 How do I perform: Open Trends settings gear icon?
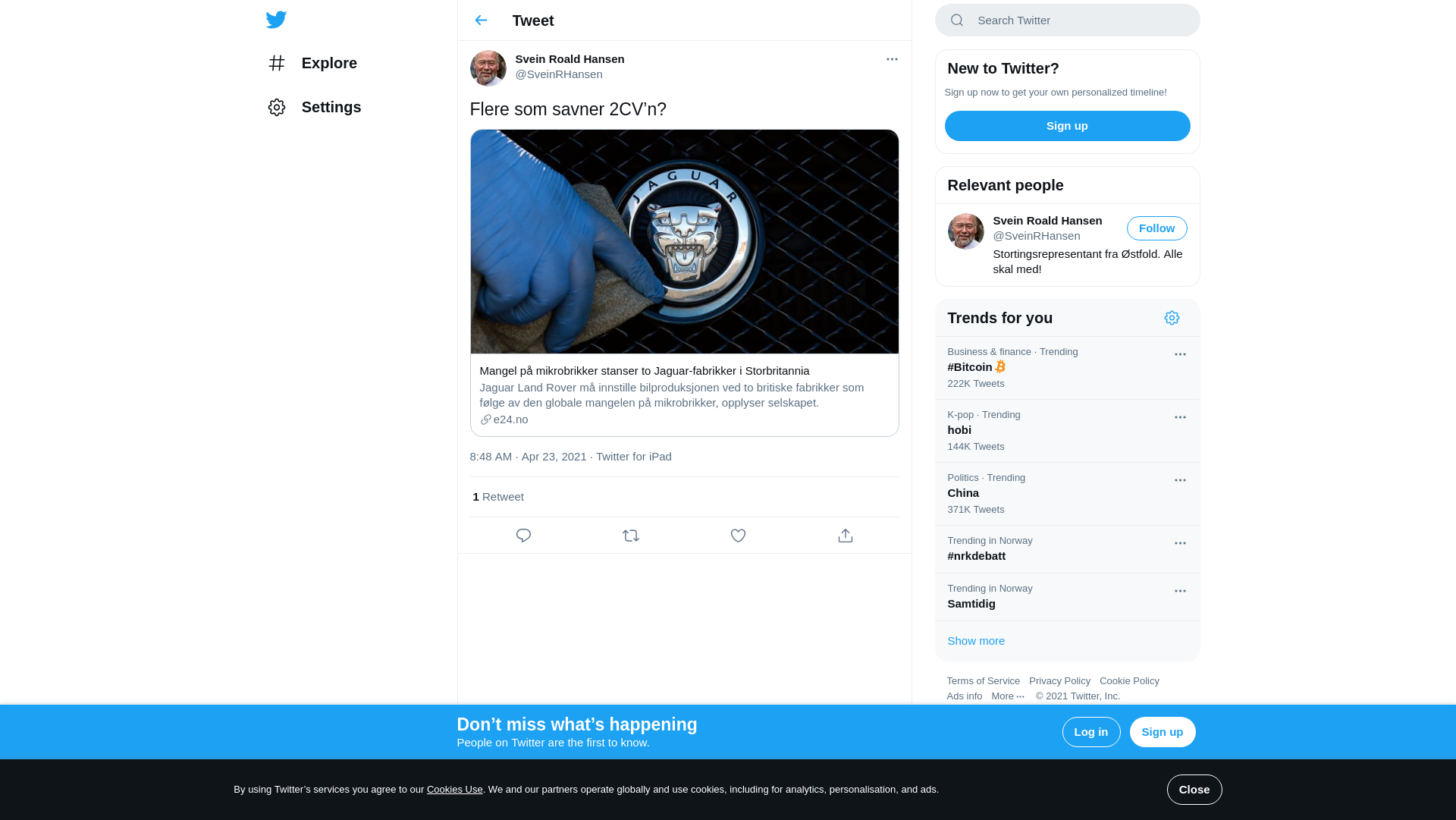1172,318
